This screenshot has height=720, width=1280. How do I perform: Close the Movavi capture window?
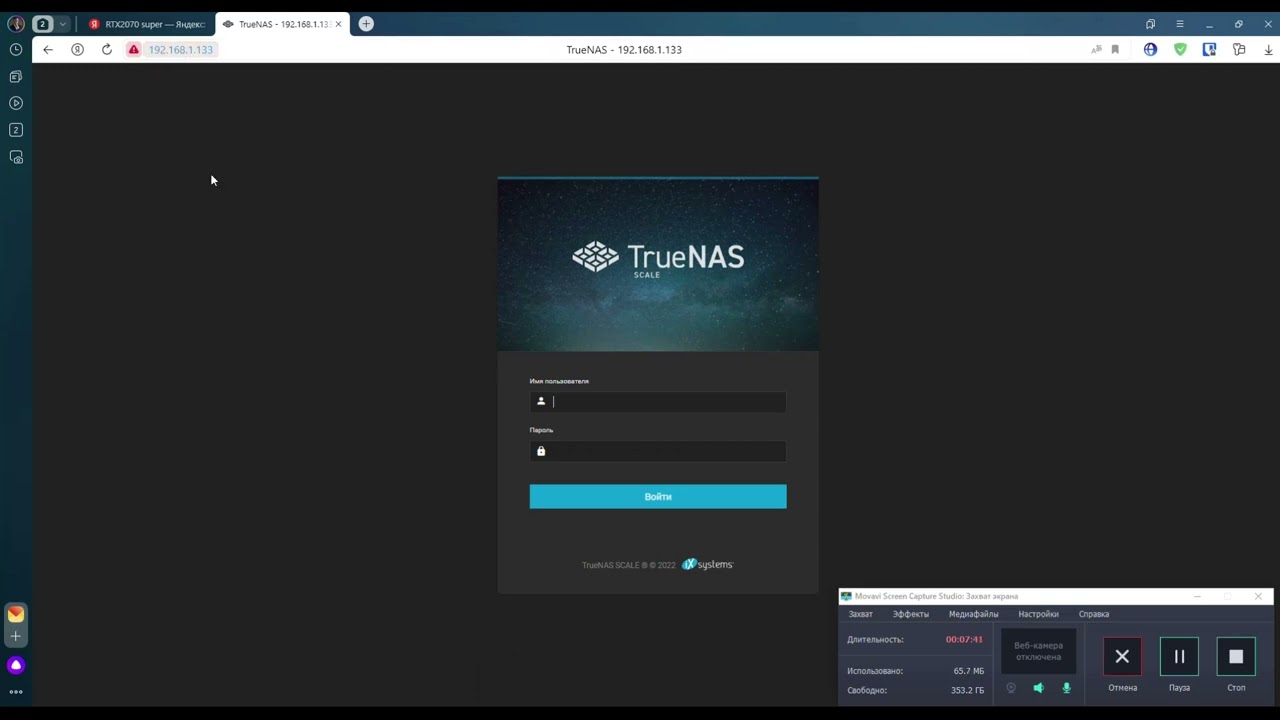coord(1258,597)
